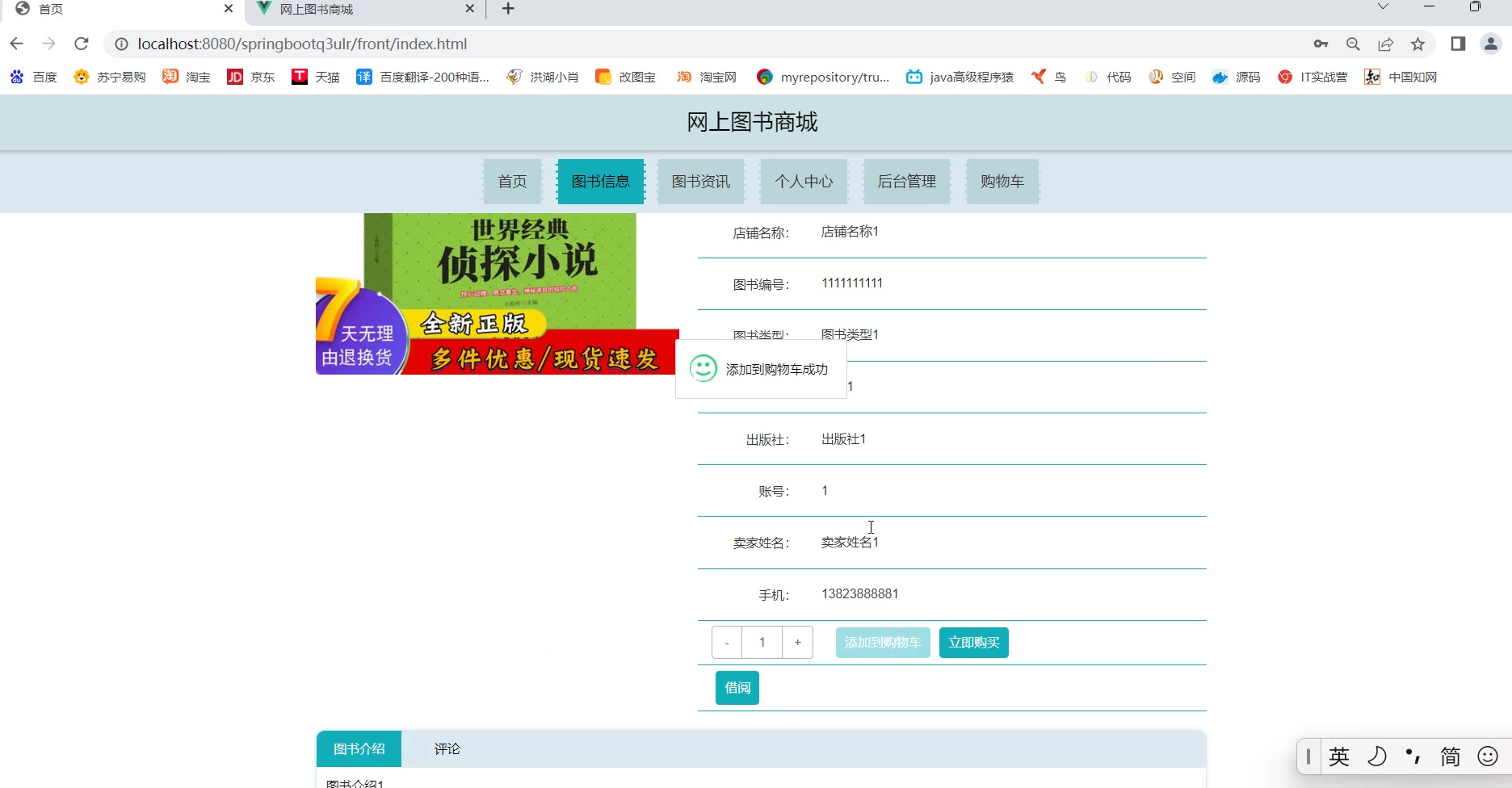Reload the page with the refresh icon
Image resolution: width=1512 pixels, height=788 pixels.
point(81,44)
